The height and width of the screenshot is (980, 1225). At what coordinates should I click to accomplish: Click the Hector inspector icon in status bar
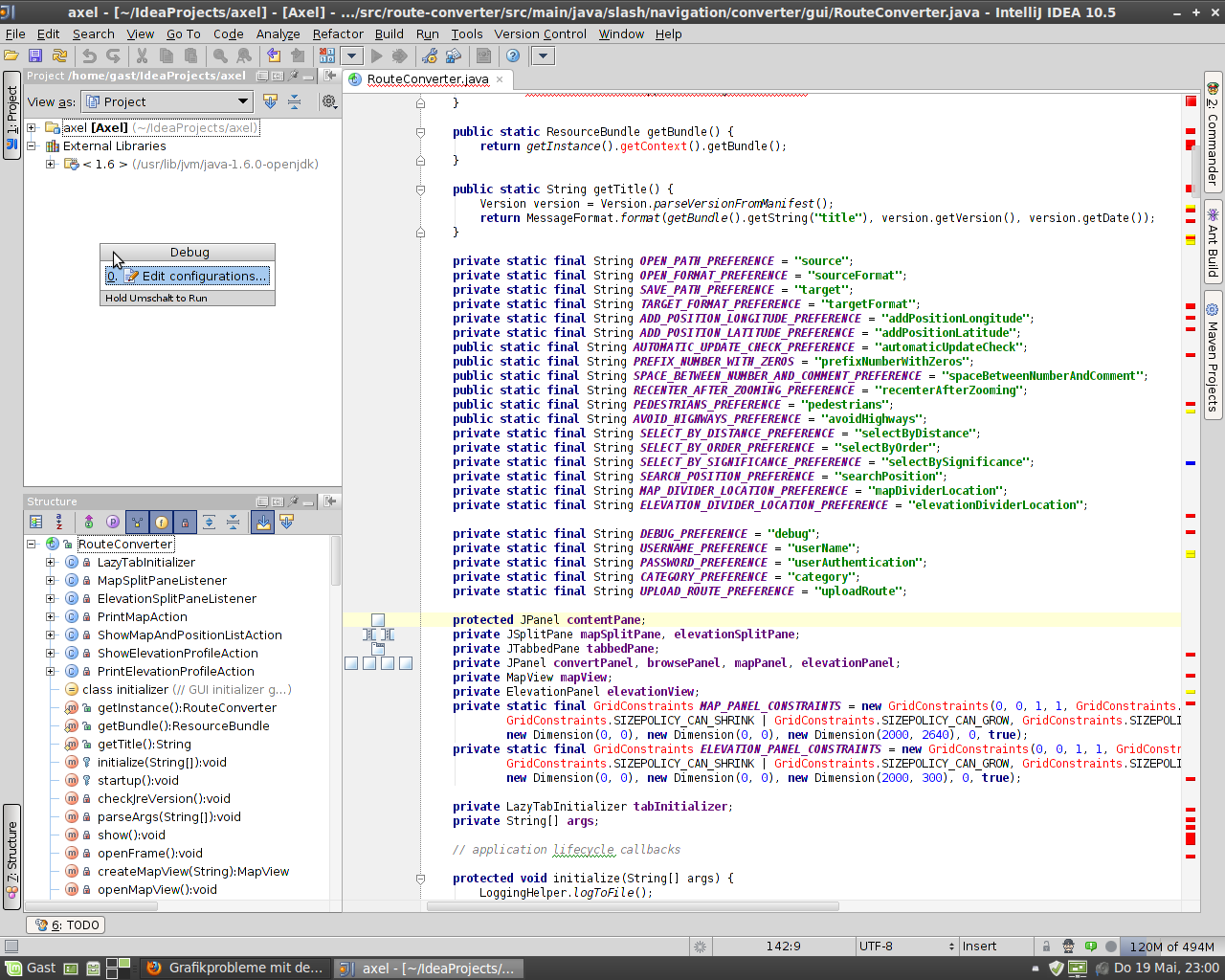1068,946
